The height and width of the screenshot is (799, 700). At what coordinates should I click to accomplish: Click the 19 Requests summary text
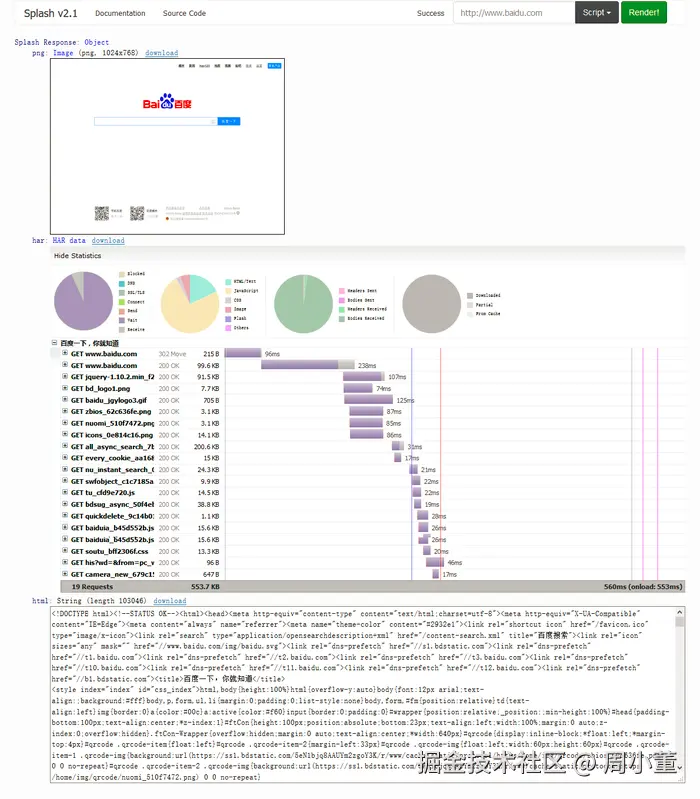(92, 587)
